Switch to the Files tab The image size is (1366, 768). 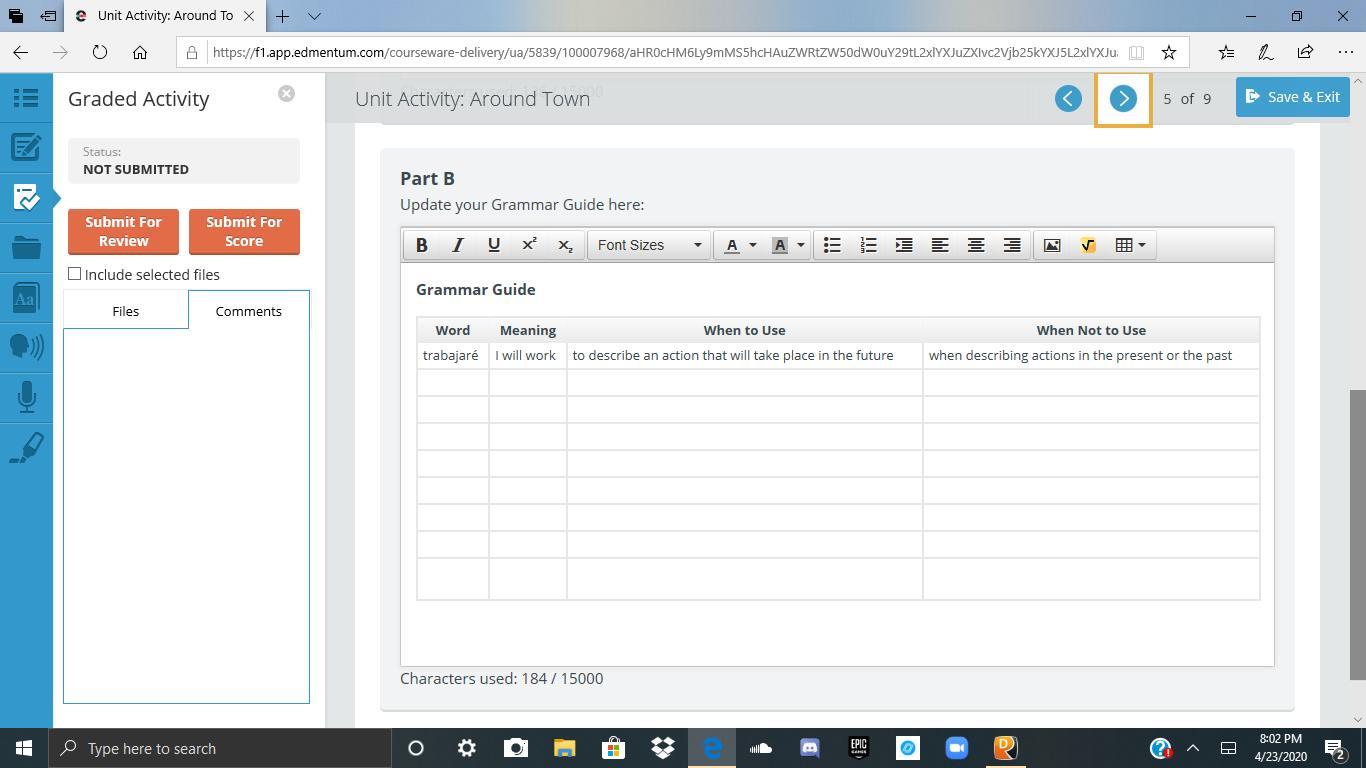tap(125, 311)
